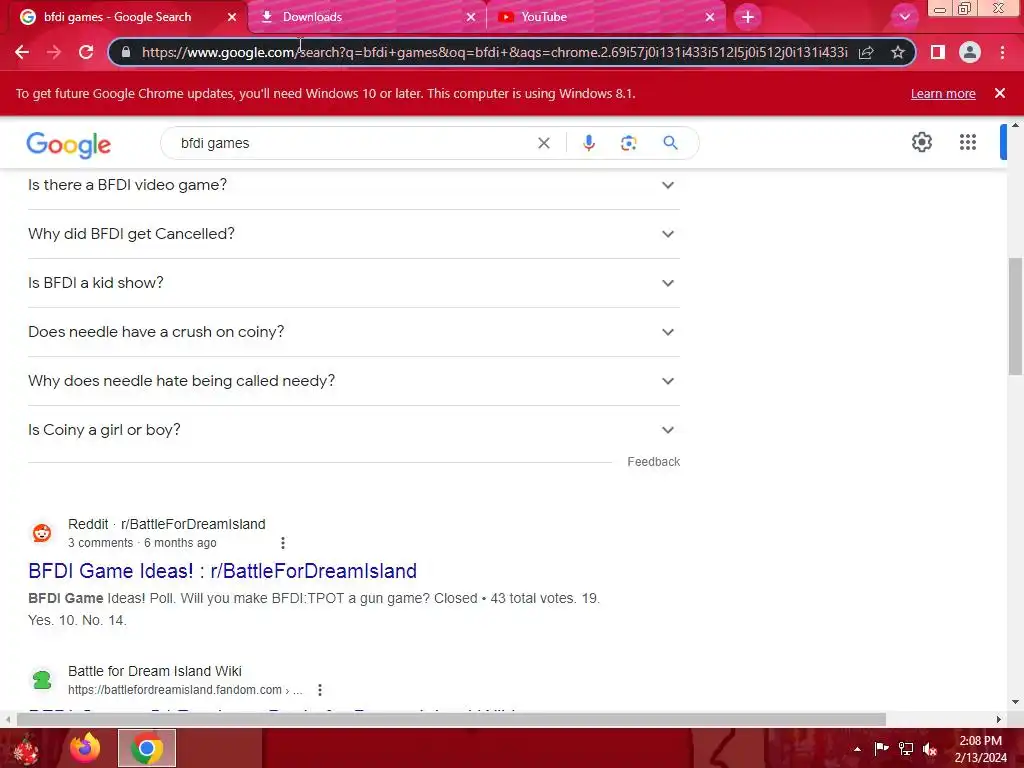Close the Downloads tab

point(471,17)
